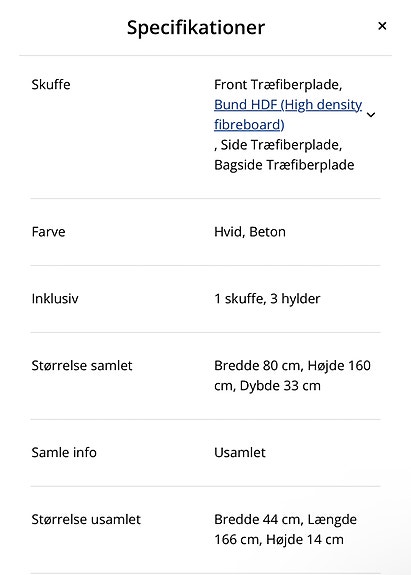Click the Størrelse samlet label
411x575 pixels.
tap(82, 365)
